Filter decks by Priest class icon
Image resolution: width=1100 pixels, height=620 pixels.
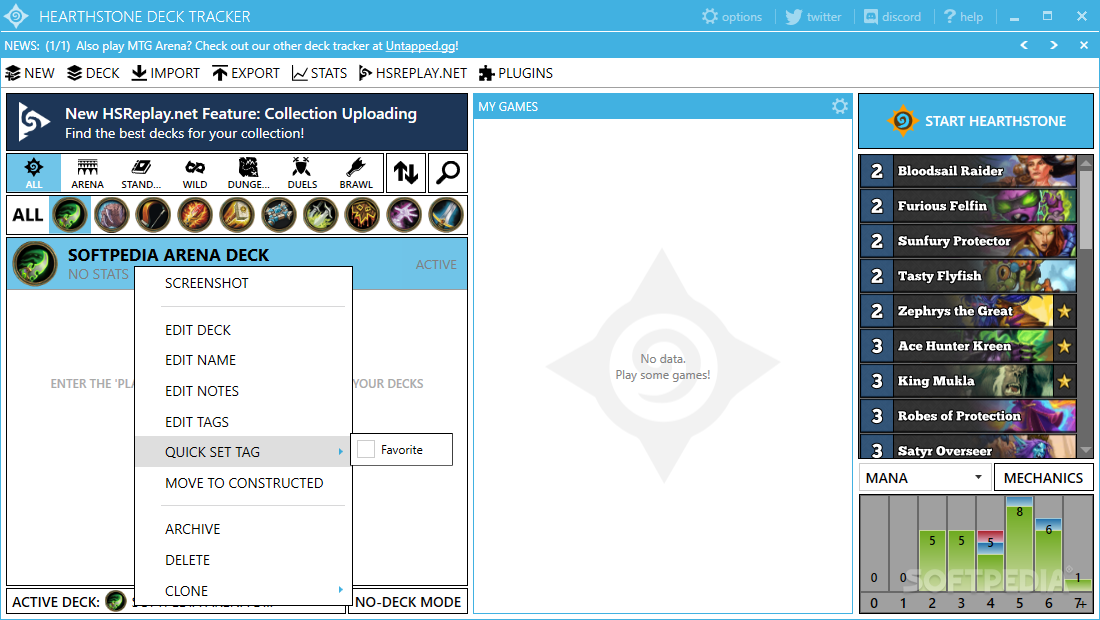point(279,215)
